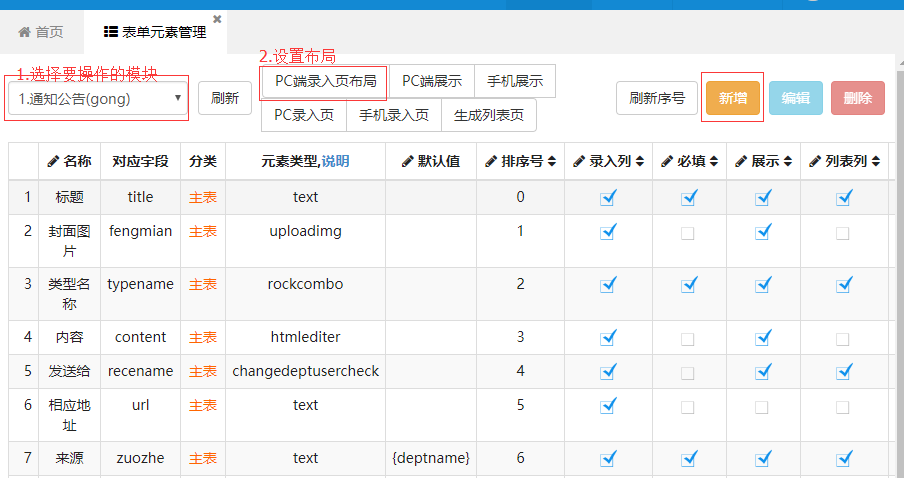Click the sort arrows in the 展示 column header

787,161
